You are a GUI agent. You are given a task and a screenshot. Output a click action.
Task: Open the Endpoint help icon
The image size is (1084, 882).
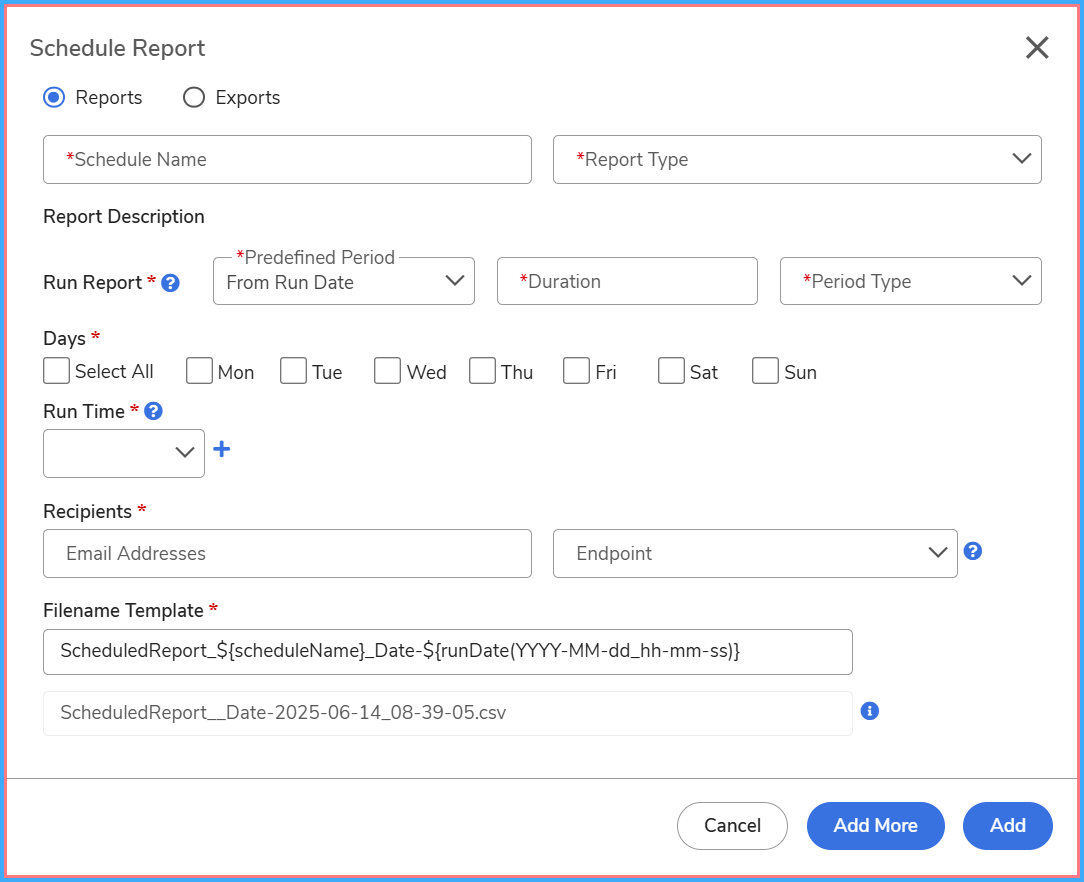pyautogui.click(x=973, y=551)
